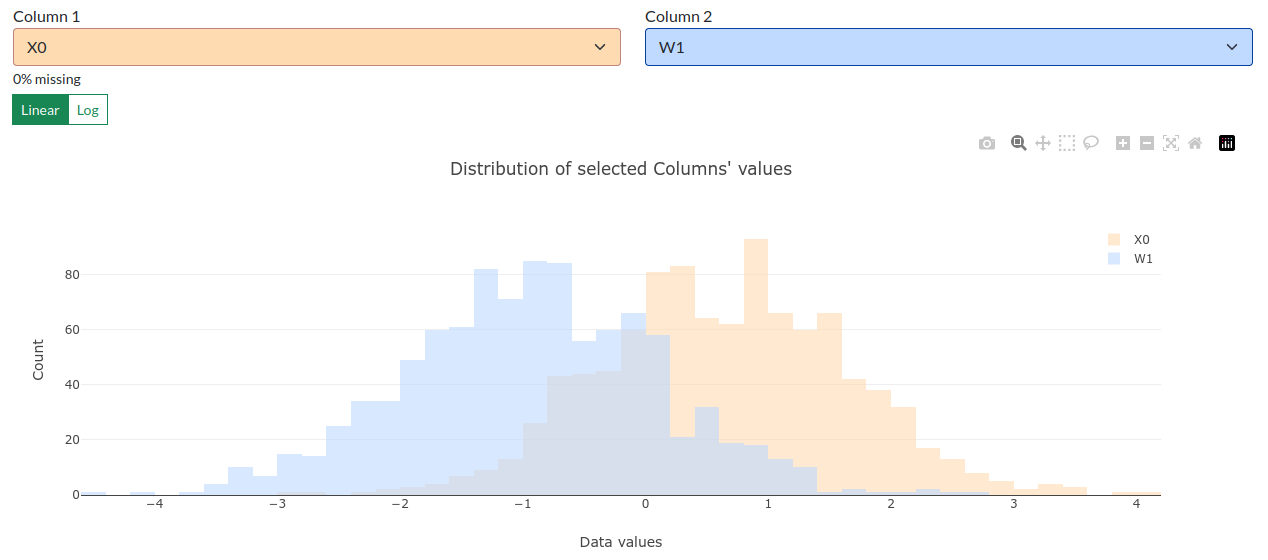Viewport: 1268px width, 560px height.
Task: Choose the Lasso Select tool
Action: coord(1091,143)
